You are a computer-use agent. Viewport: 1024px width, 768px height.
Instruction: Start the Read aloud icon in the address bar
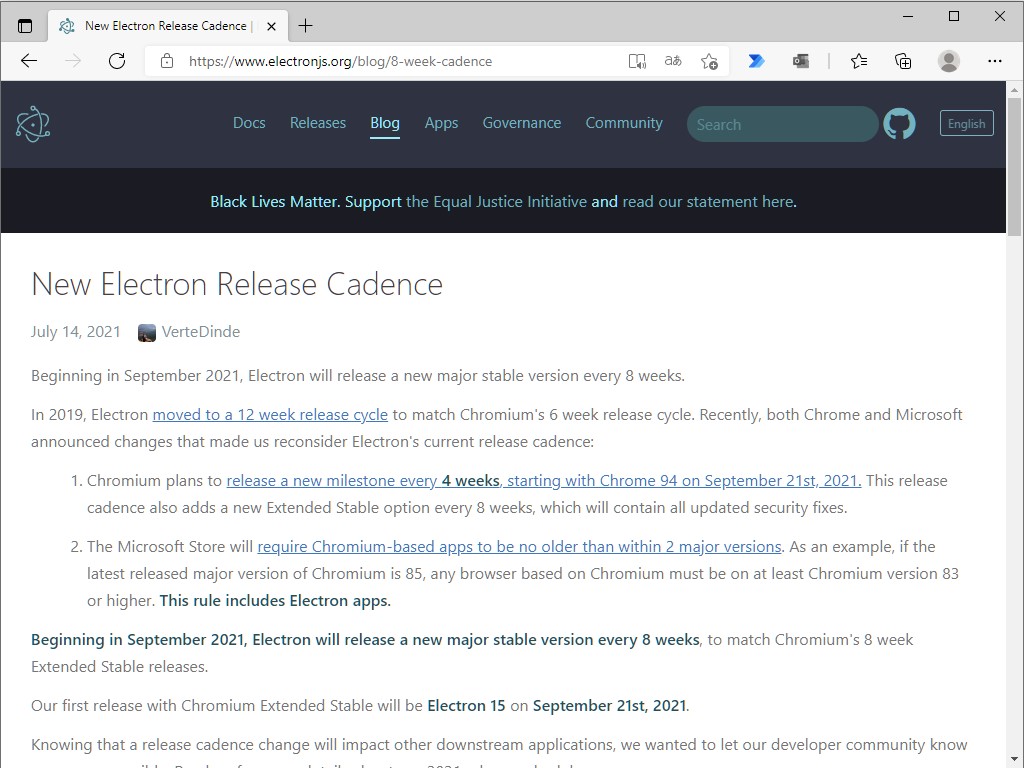tap(637, 61)
